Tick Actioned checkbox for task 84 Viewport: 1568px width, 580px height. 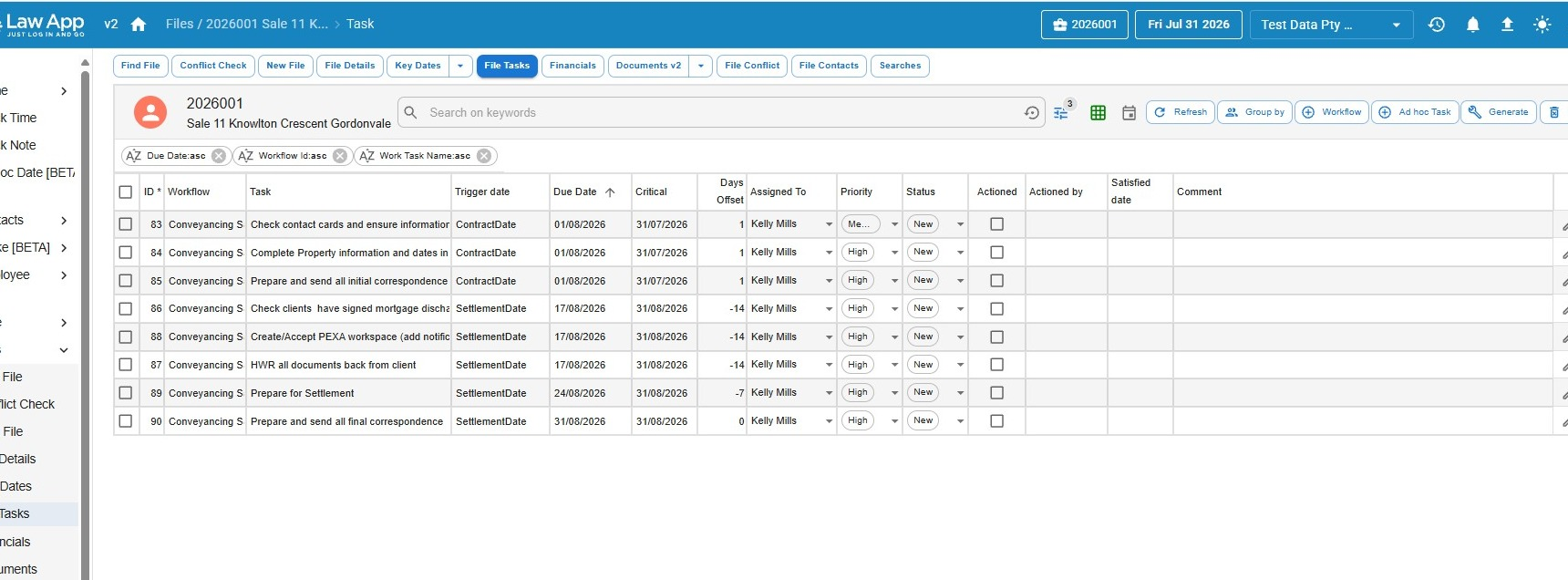point(996,253)
